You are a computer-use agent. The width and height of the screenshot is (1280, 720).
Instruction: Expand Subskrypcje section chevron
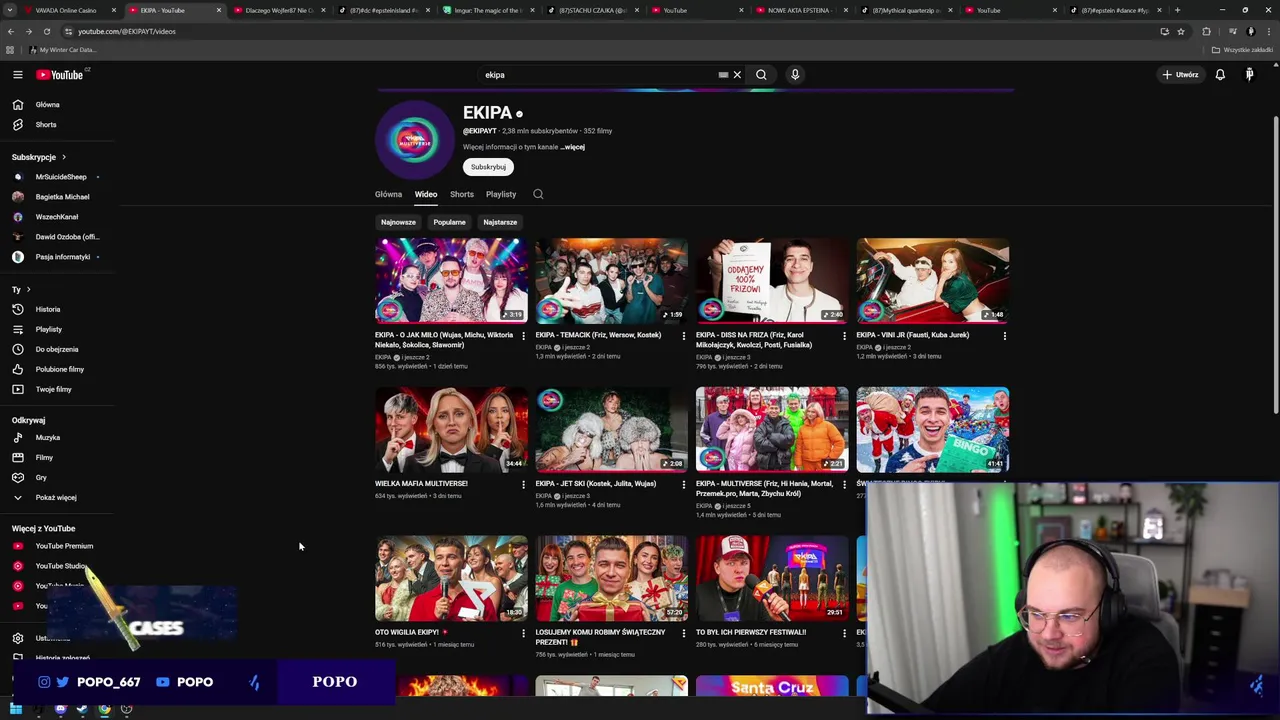[63, 157]
